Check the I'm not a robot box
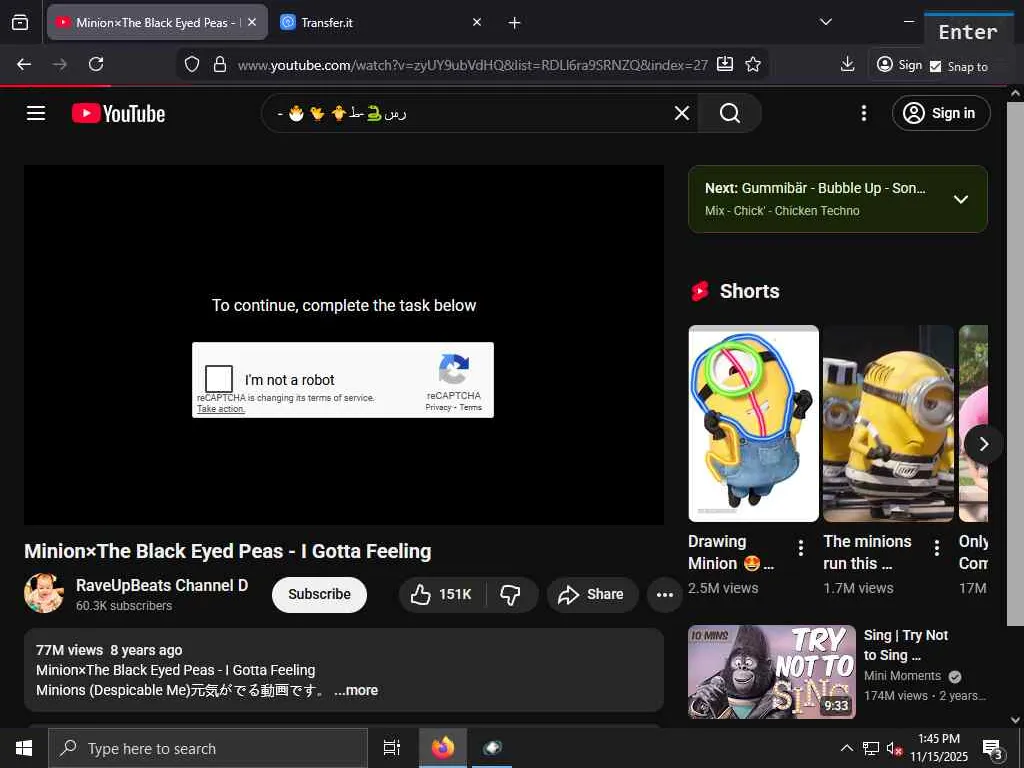Viewport: 1024px width, 768px height. (x=219, y=379)
